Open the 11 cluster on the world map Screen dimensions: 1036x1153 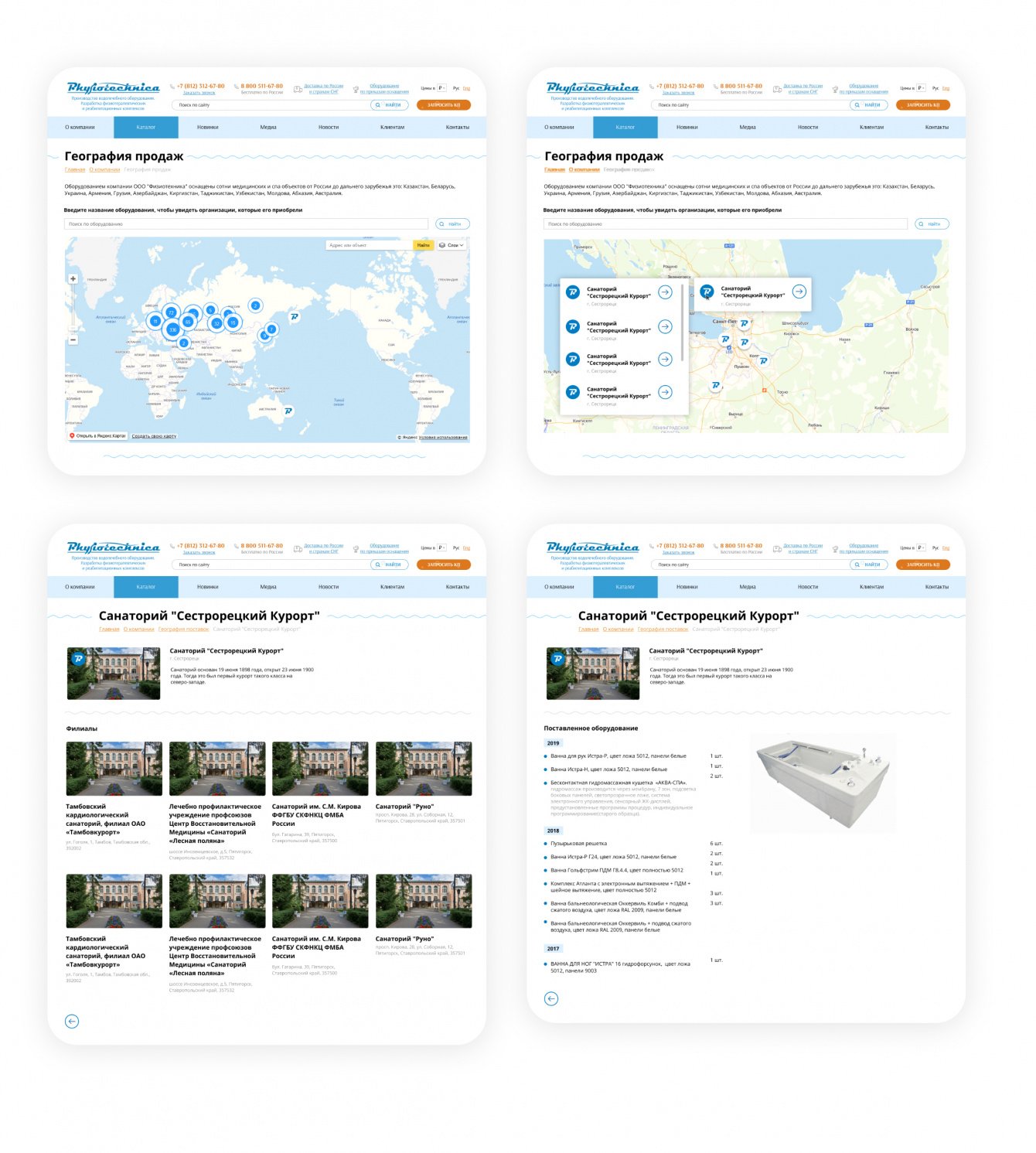pyautogui.click(x=155, y=321)
